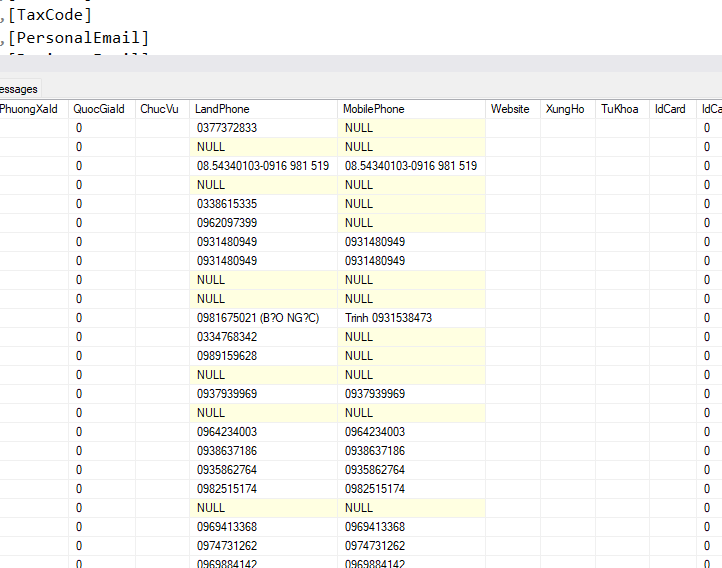Click LandPhone value 0334768342
722x568 pixels.
coord(227,337)
